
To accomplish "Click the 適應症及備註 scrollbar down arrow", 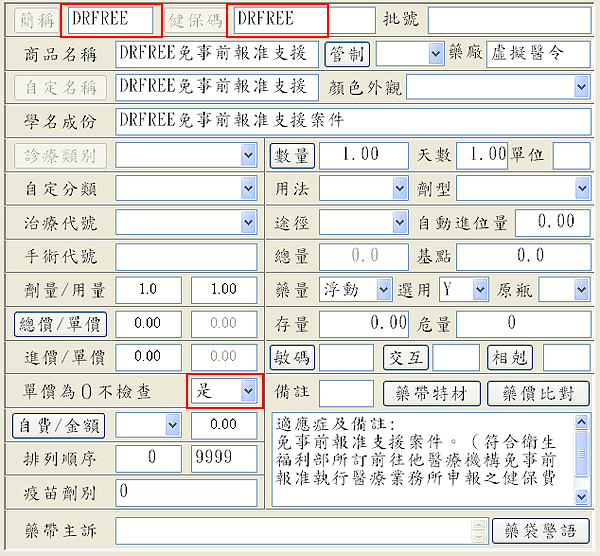I will tap(583, 496).
